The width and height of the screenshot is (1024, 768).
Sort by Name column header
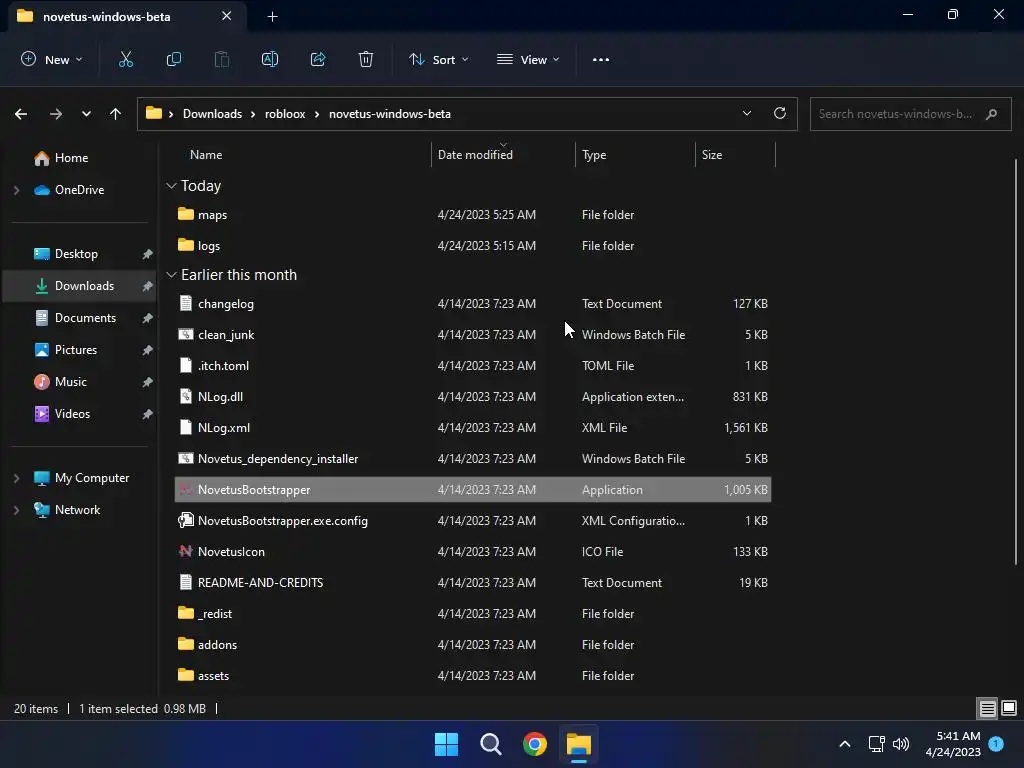[x=206, y=155]
